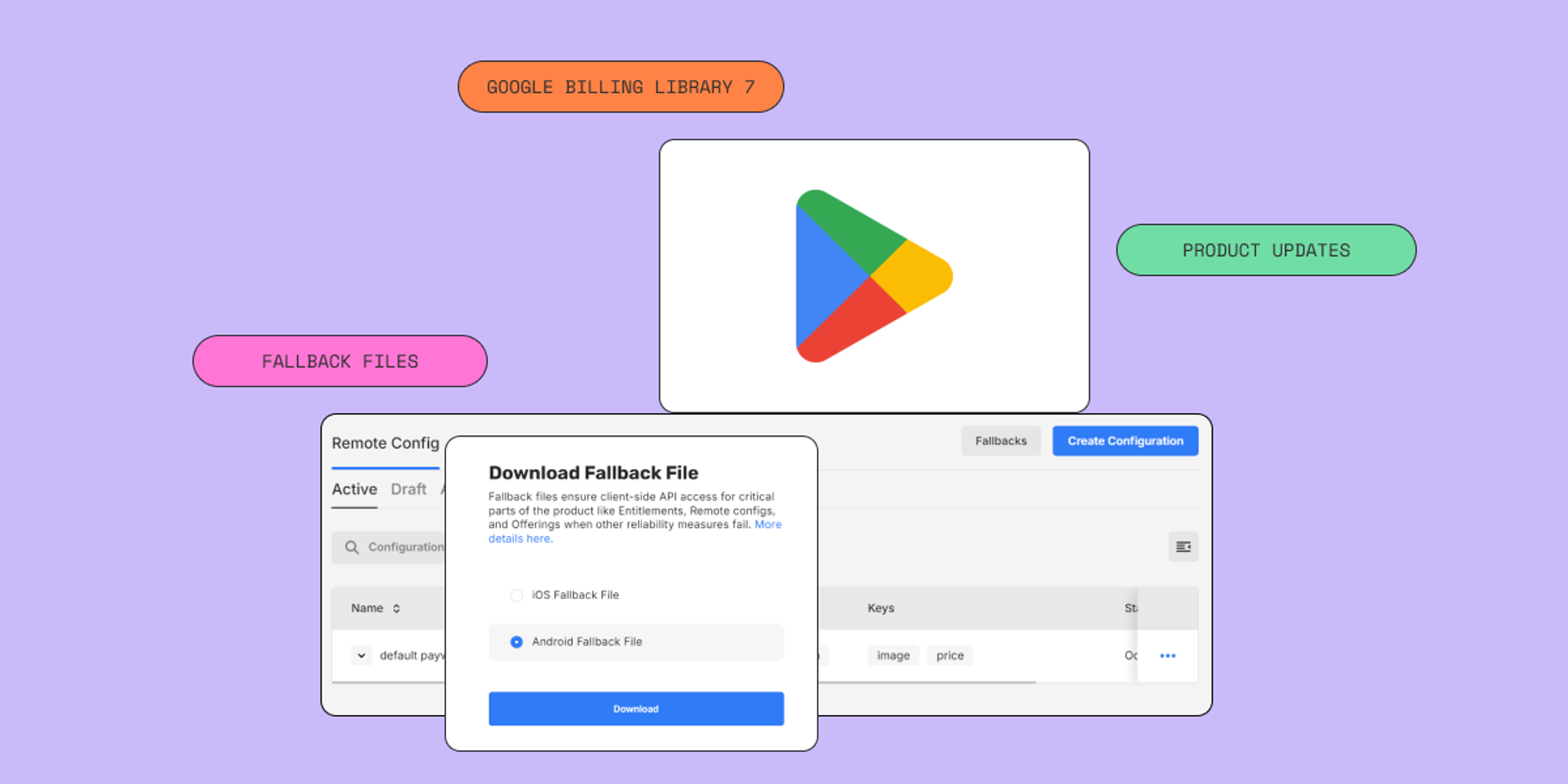This screenshot has height=784, width=1568.
Task: Open the column layout settings icon
Action: click(1183, 547)
